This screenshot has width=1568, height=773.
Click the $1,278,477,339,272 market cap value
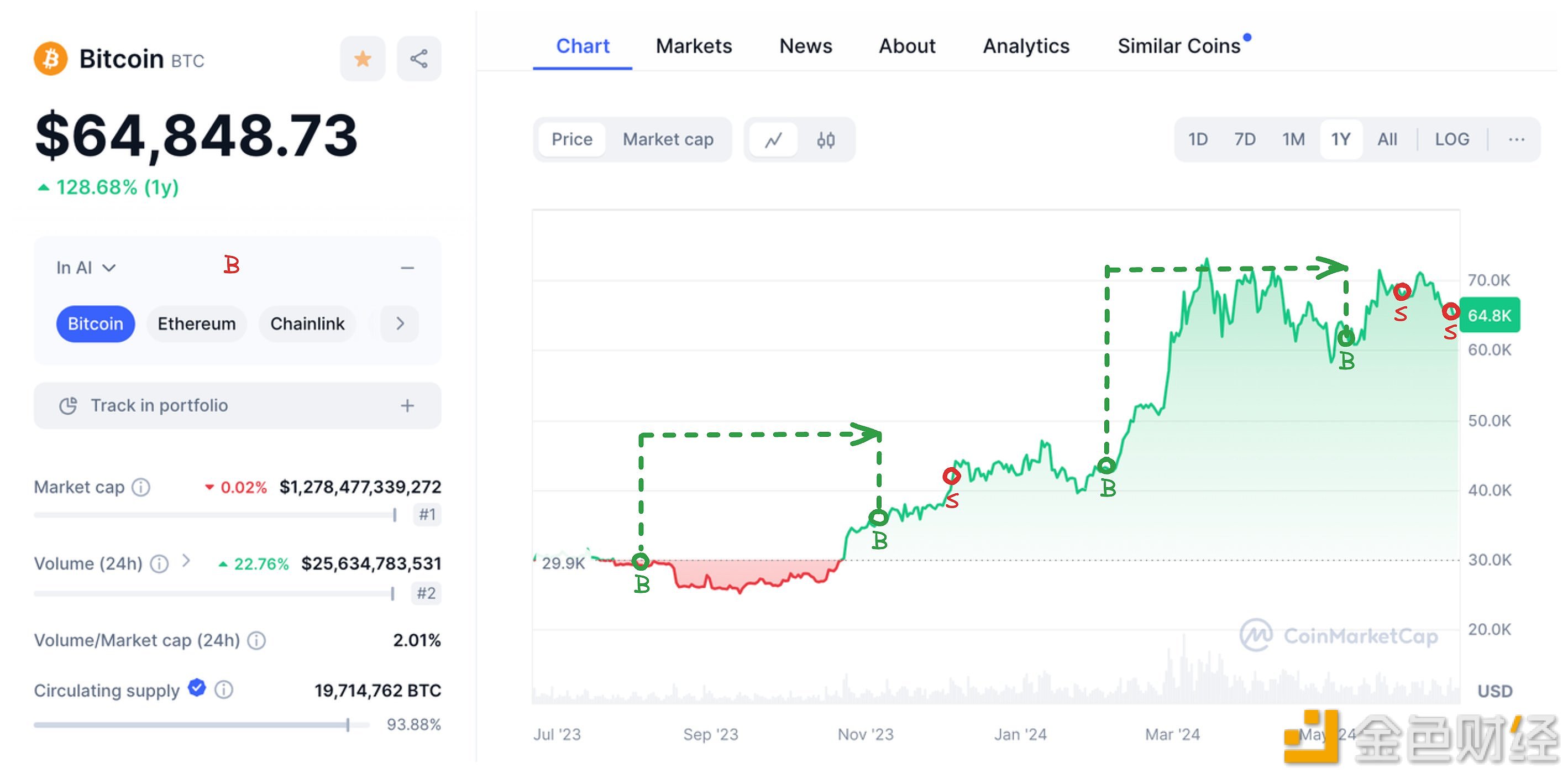(x=360, y=487)
